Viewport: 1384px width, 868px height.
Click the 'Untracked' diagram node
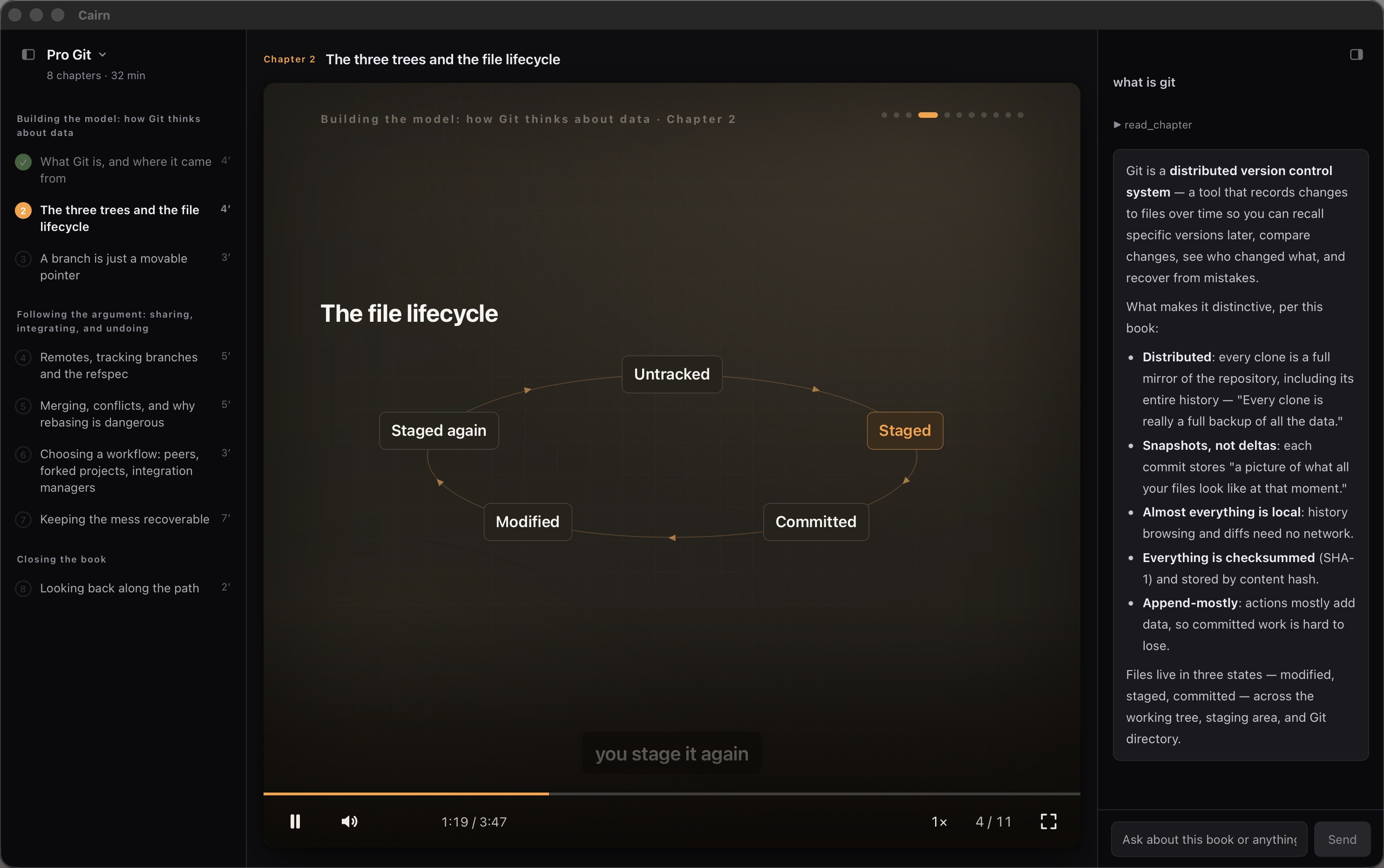click(672, 374)
